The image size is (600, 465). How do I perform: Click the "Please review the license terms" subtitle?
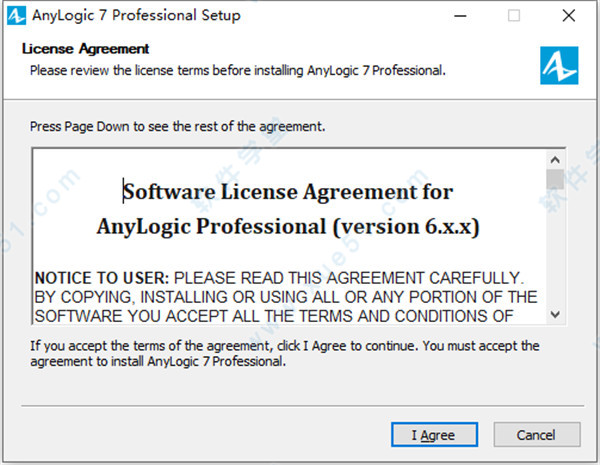pyautogui.click(x=237, y=70)
